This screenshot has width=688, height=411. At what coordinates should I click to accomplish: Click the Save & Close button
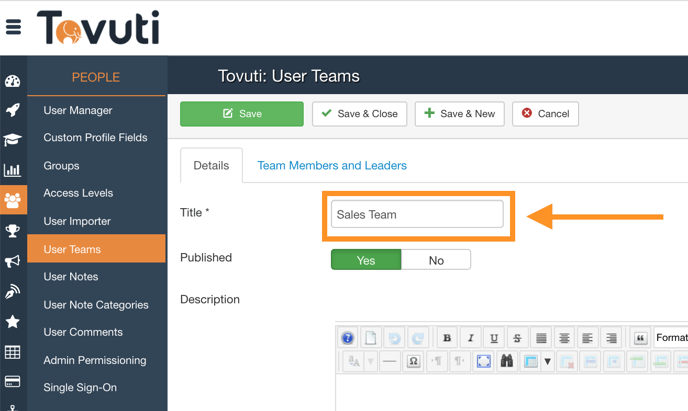coord(359,114)
